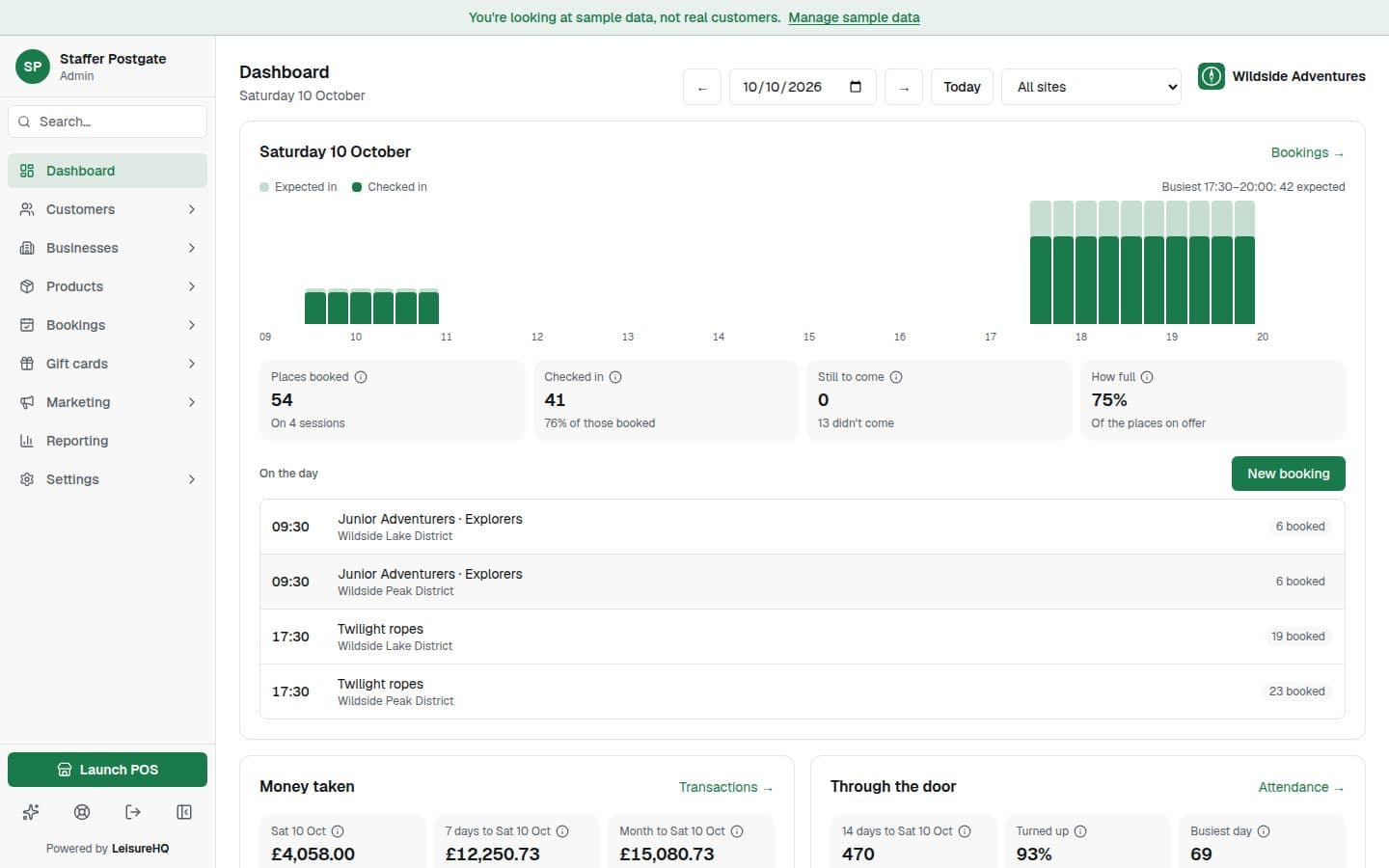
Task: Click the Today button
Action: coord(962,87)
